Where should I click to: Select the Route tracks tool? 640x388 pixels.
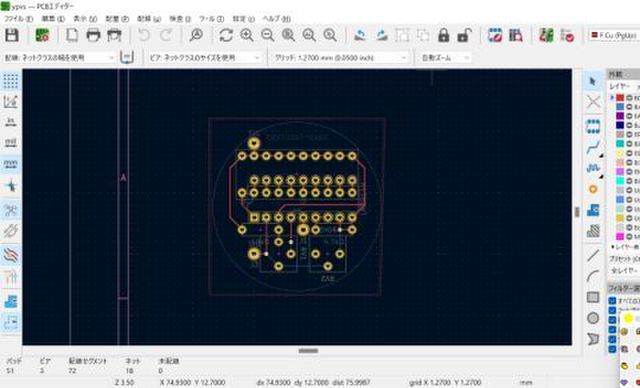tap(593, 147)
